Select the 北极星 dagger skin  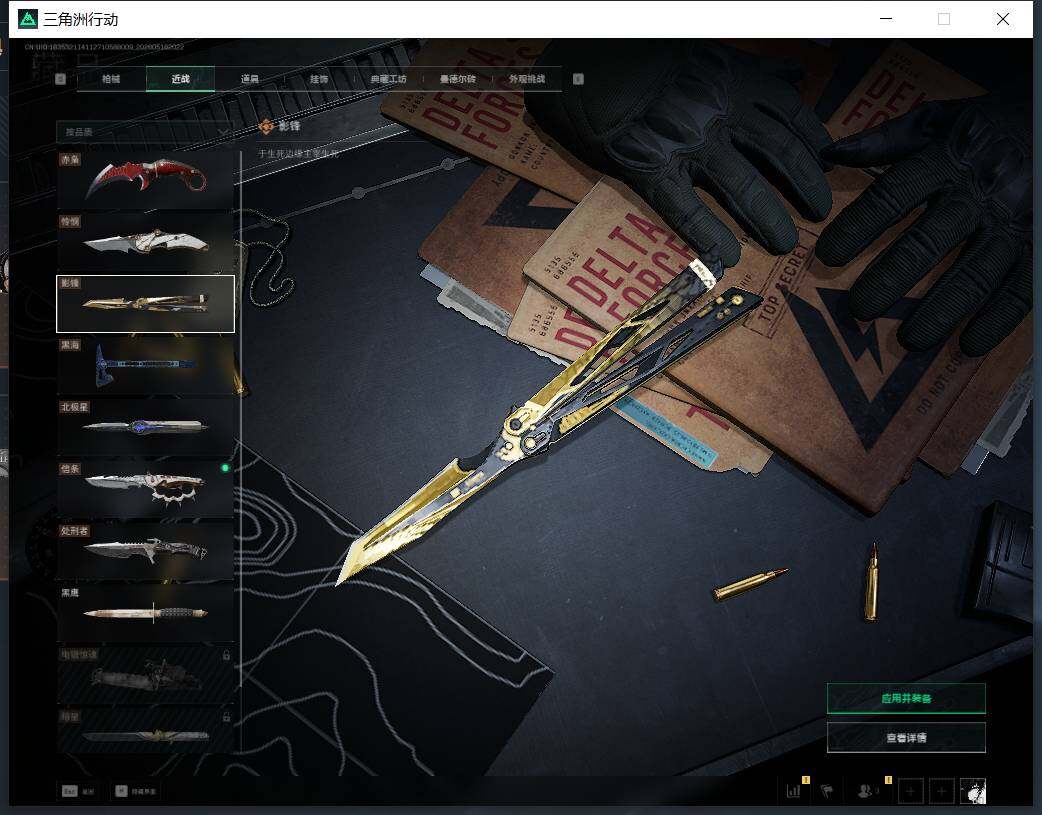tap(146, 427)
